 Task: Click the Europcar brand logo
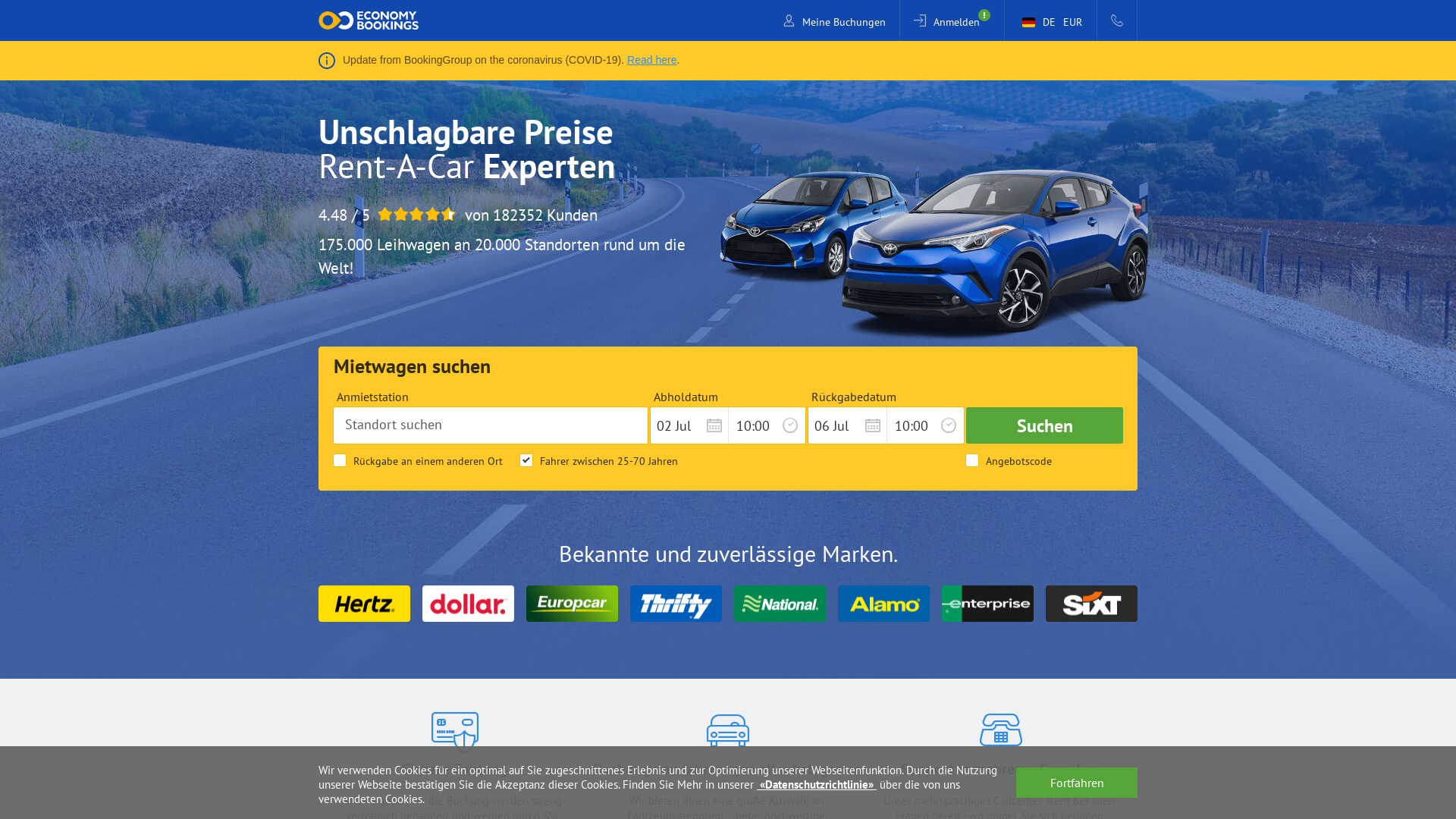572,604
